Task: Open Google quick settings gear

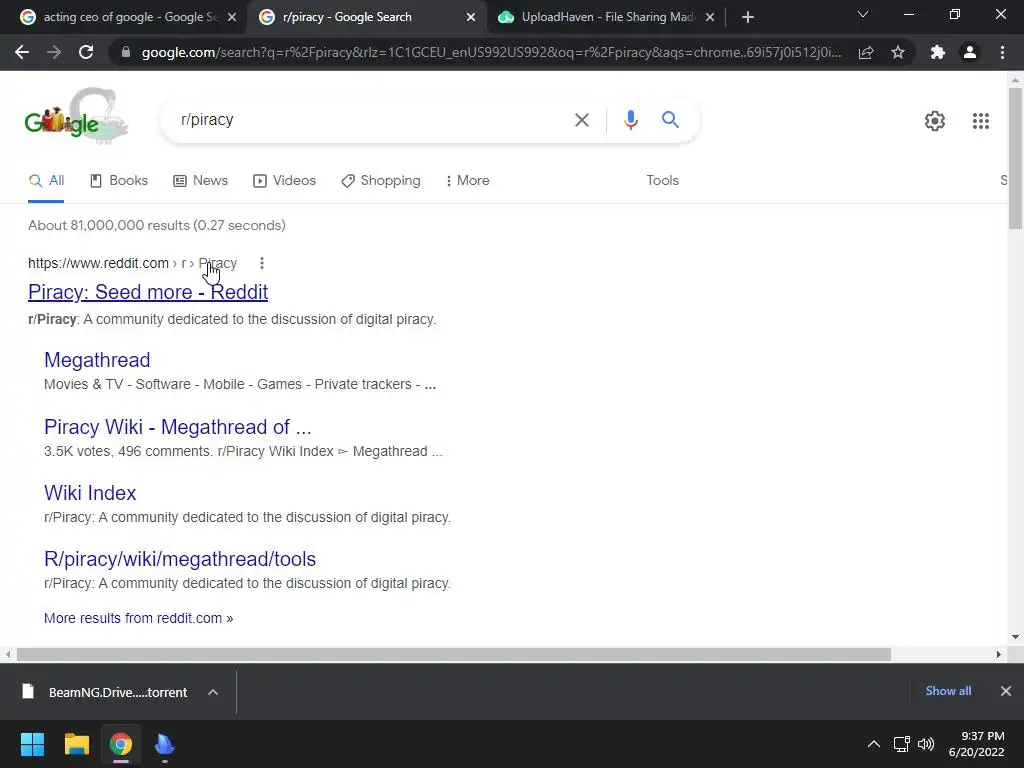Action: click(x=935, y=121)
